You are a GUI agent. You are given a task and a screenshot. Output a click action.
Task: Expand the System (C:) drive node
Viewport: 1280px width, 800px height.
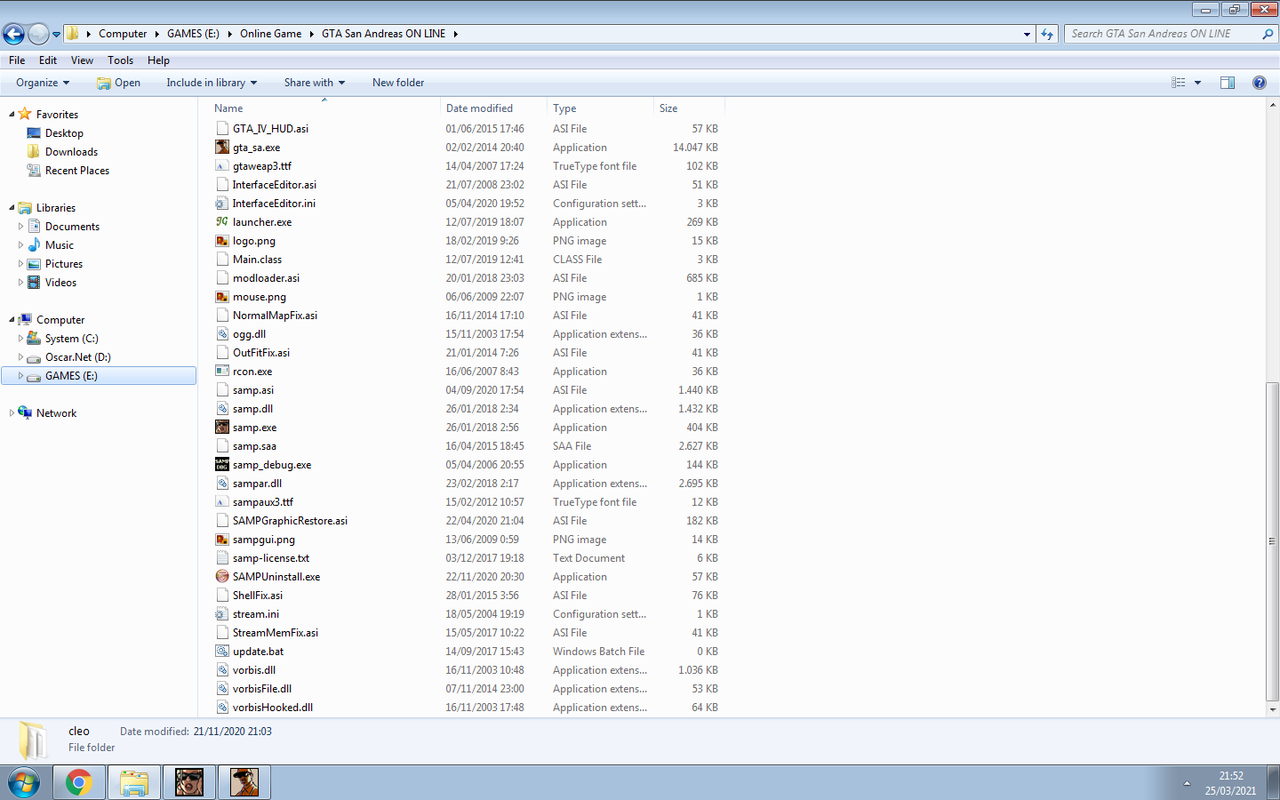click(x=20, y=339)
